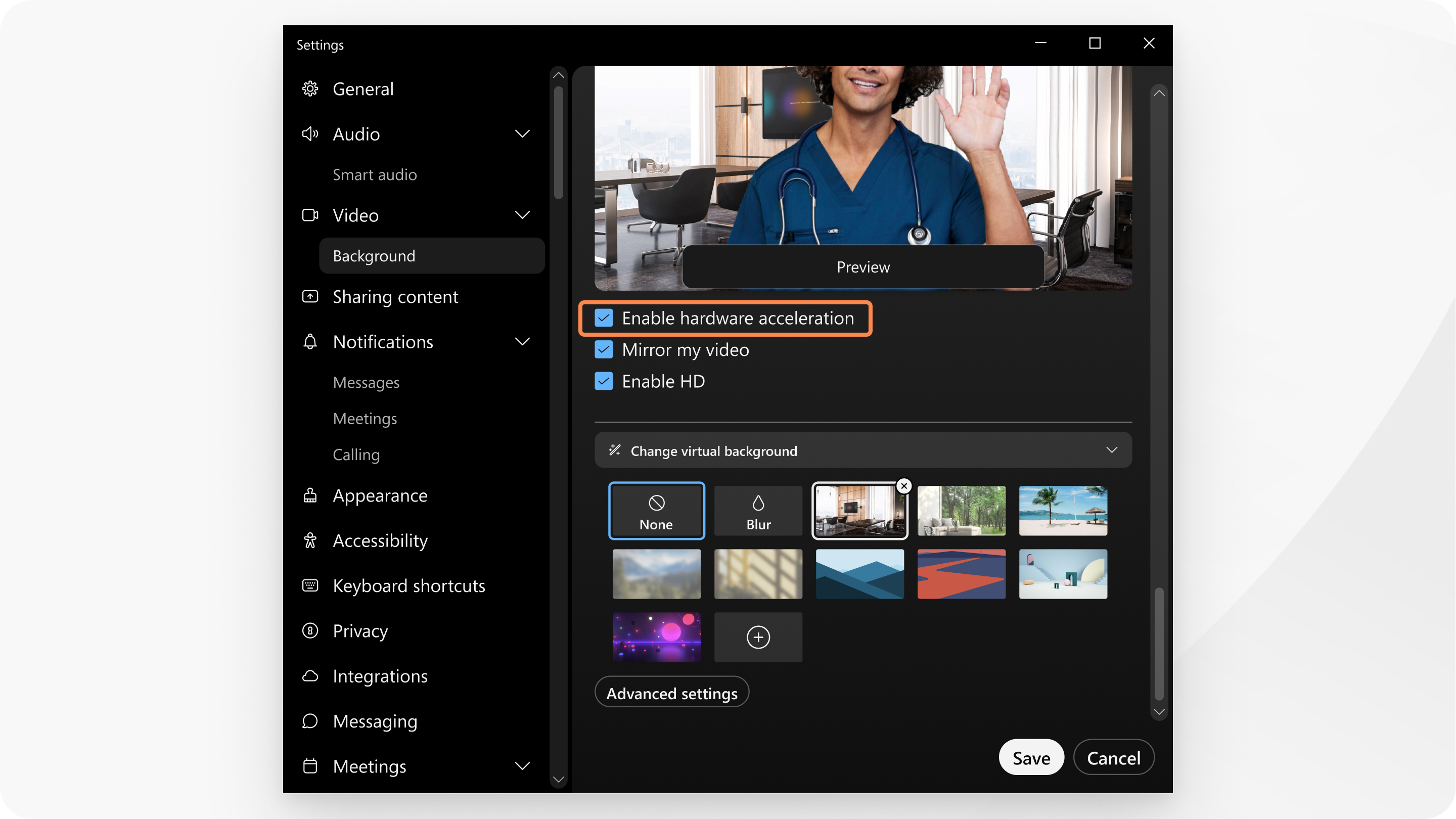Click the Video background settings icon
The height and width of the screenshot is (819, 1456).
(615, 451)
